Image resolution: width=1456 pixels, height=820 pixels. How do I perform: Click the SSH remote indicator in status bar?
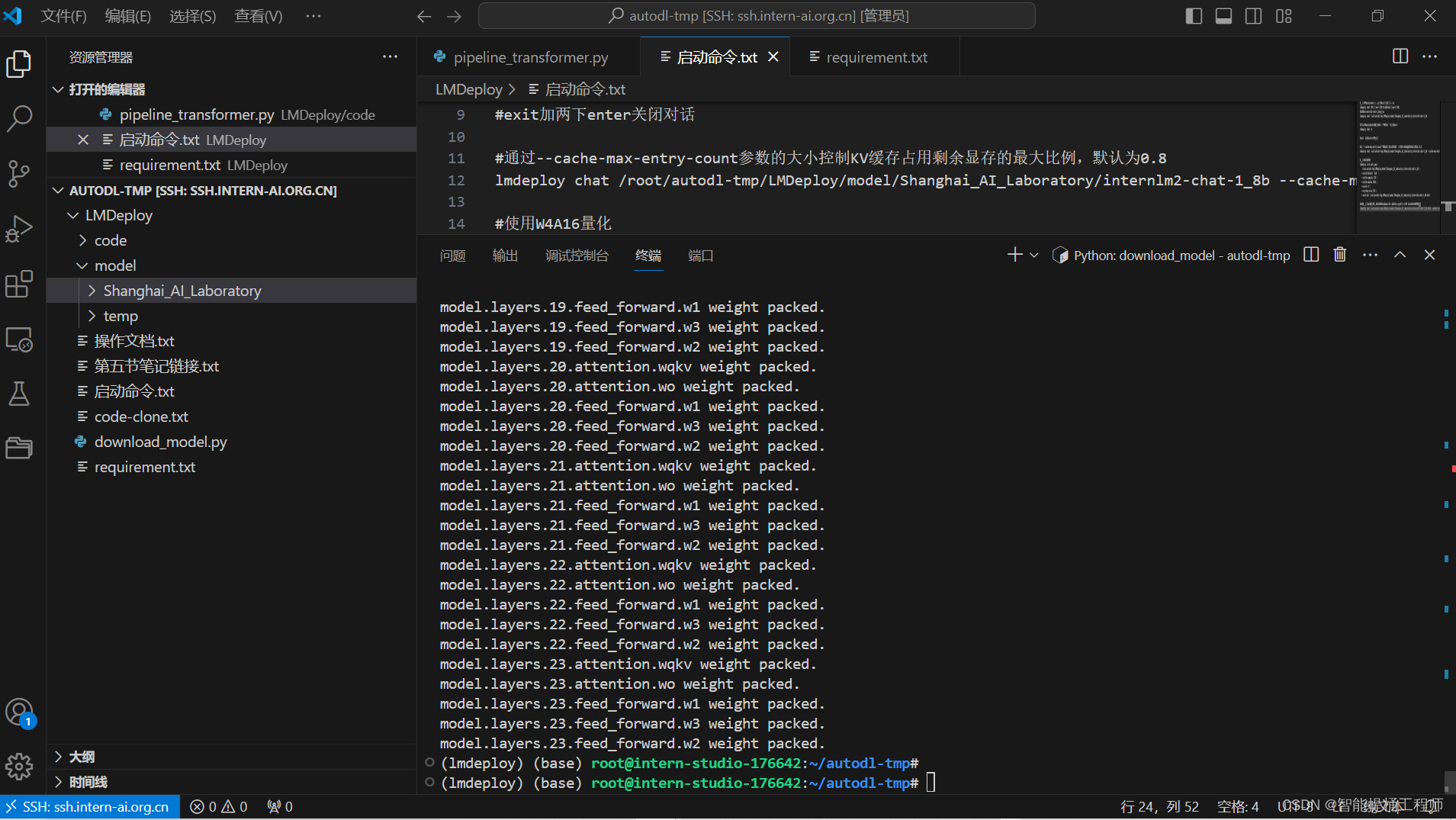pyautogui.click(x=89, y=806)
